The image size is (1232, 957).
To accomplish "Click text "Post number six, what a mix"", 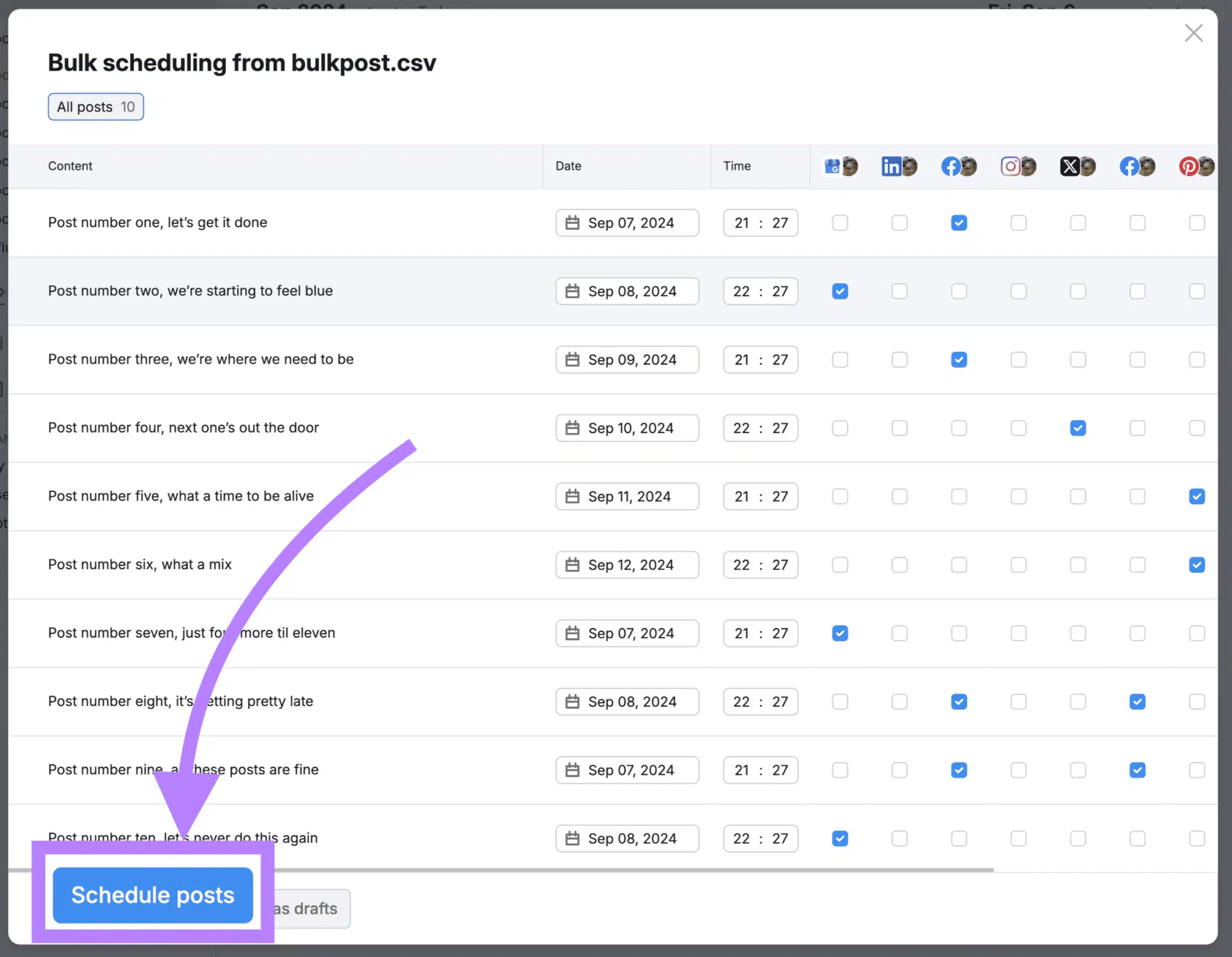I will click(x=140, y=564).
